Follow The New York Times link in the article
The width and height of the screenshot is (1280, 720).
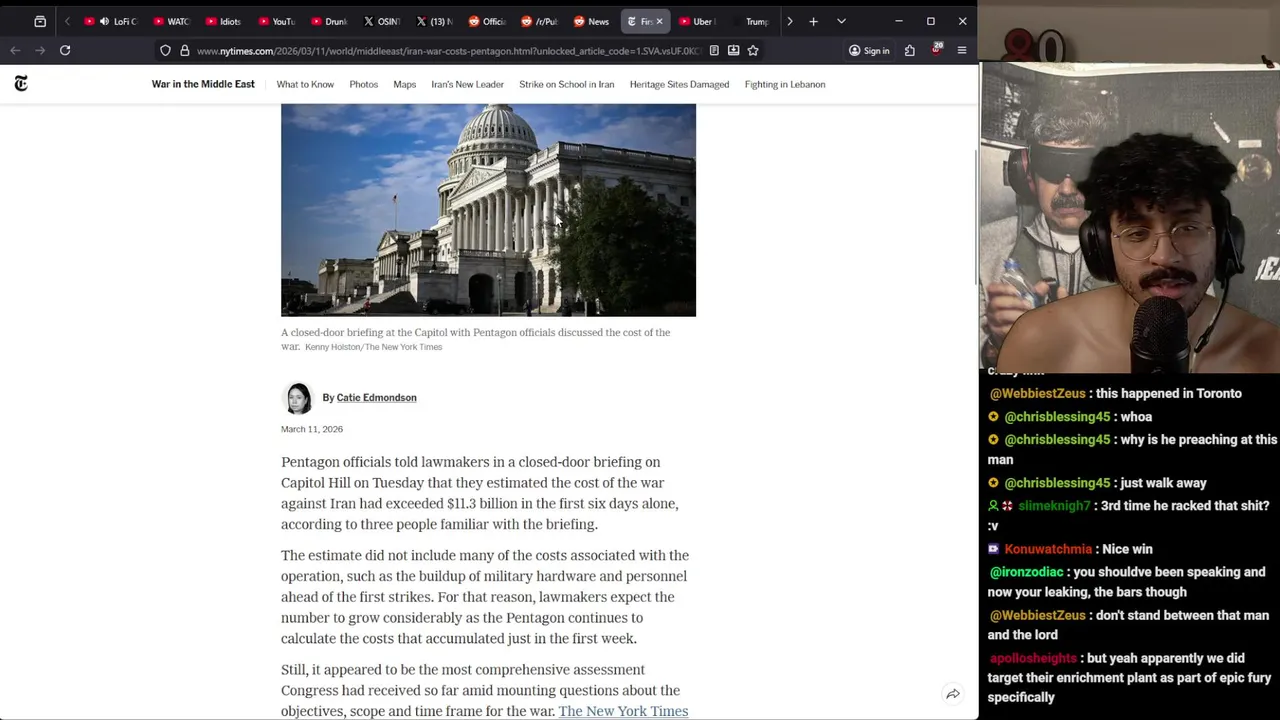[623, 711]
